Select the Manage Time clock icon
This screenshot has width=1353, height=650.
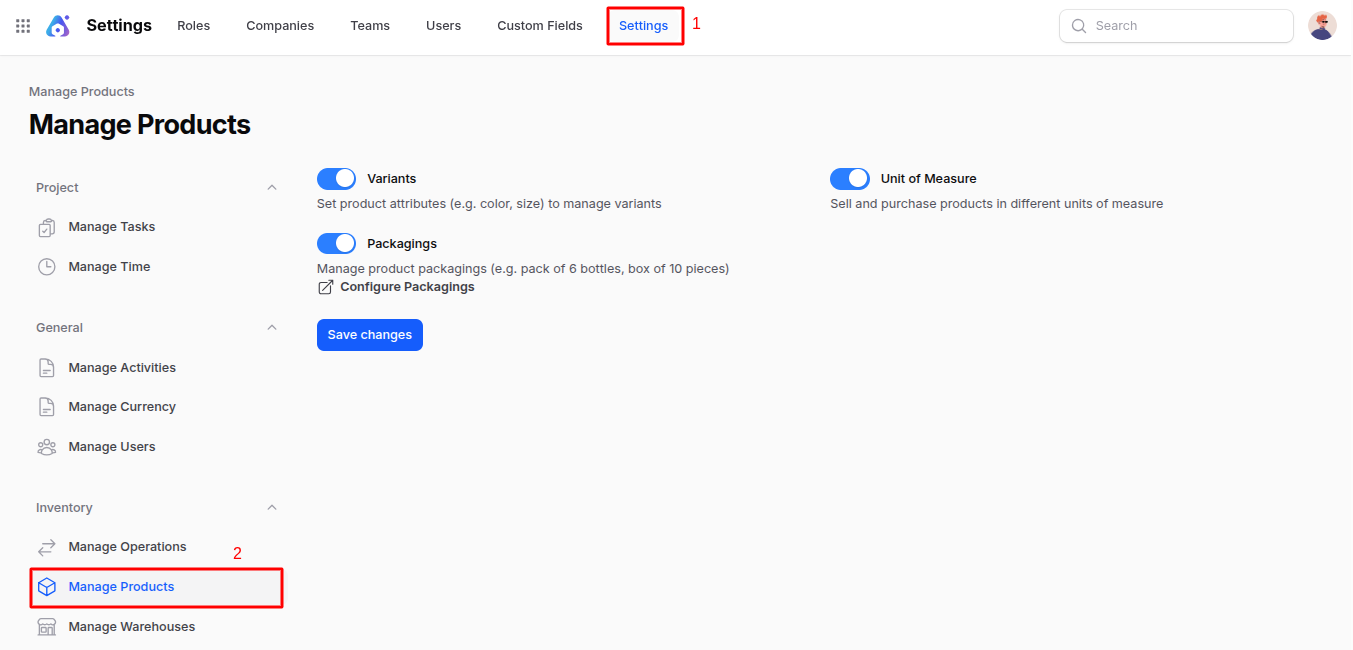pos(46,266)
